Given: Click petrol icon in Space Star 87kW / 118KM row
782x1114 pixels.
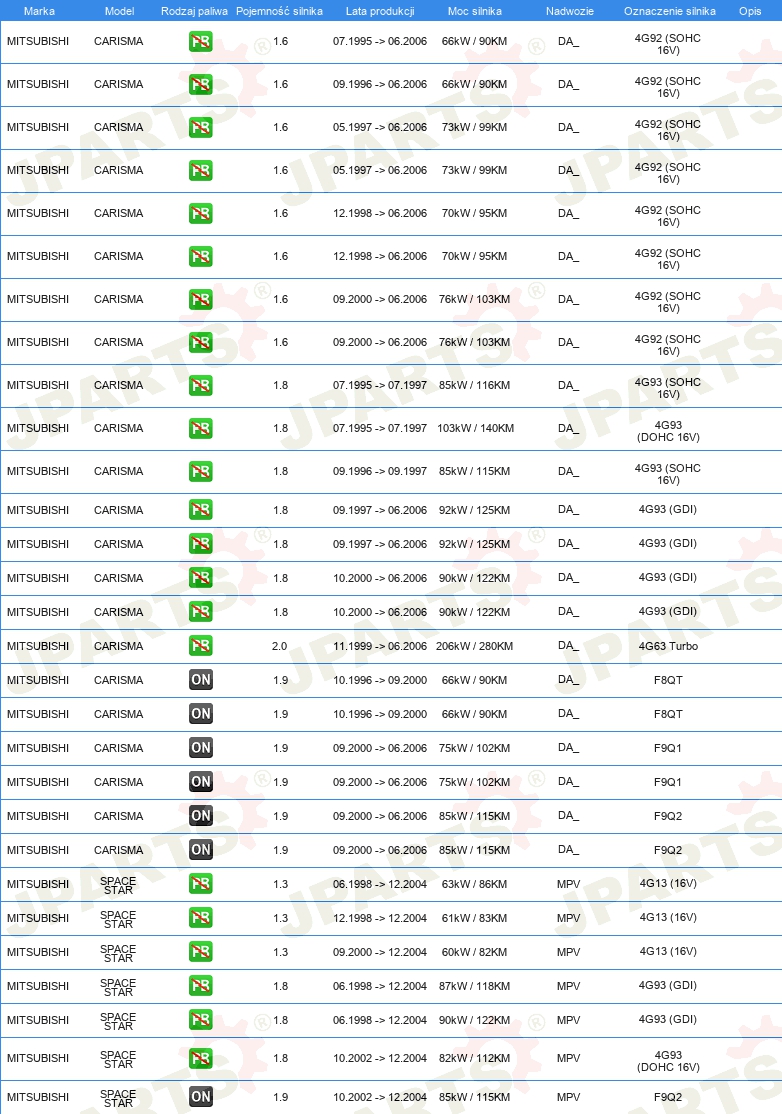Looking at the screenshot, I should (201, 986).
